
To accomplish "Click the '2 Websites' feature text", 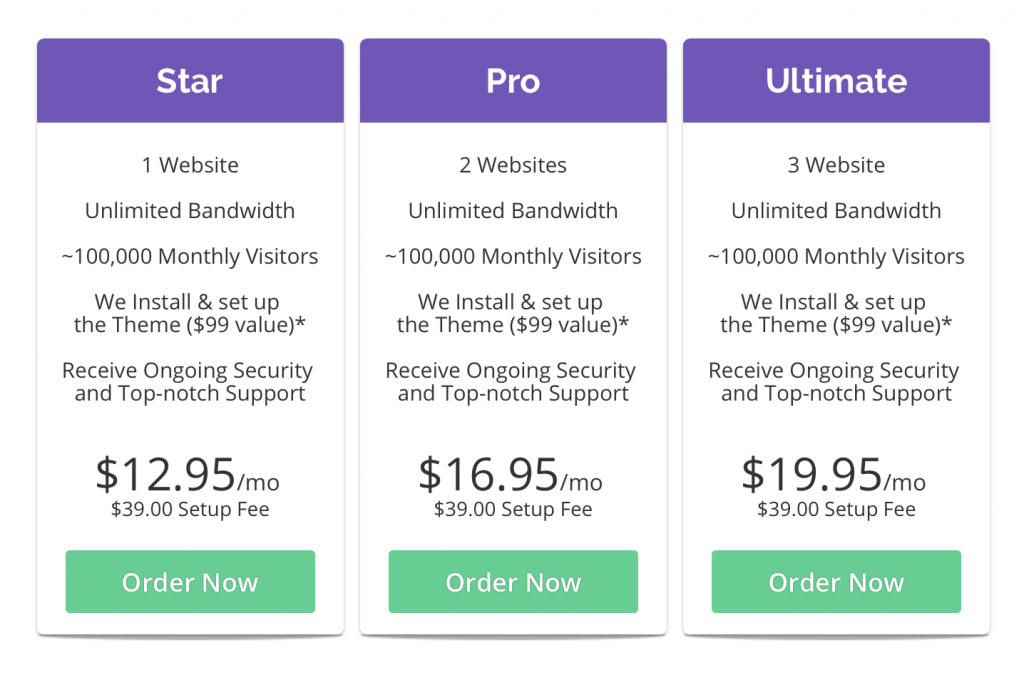I will point(513,165).
